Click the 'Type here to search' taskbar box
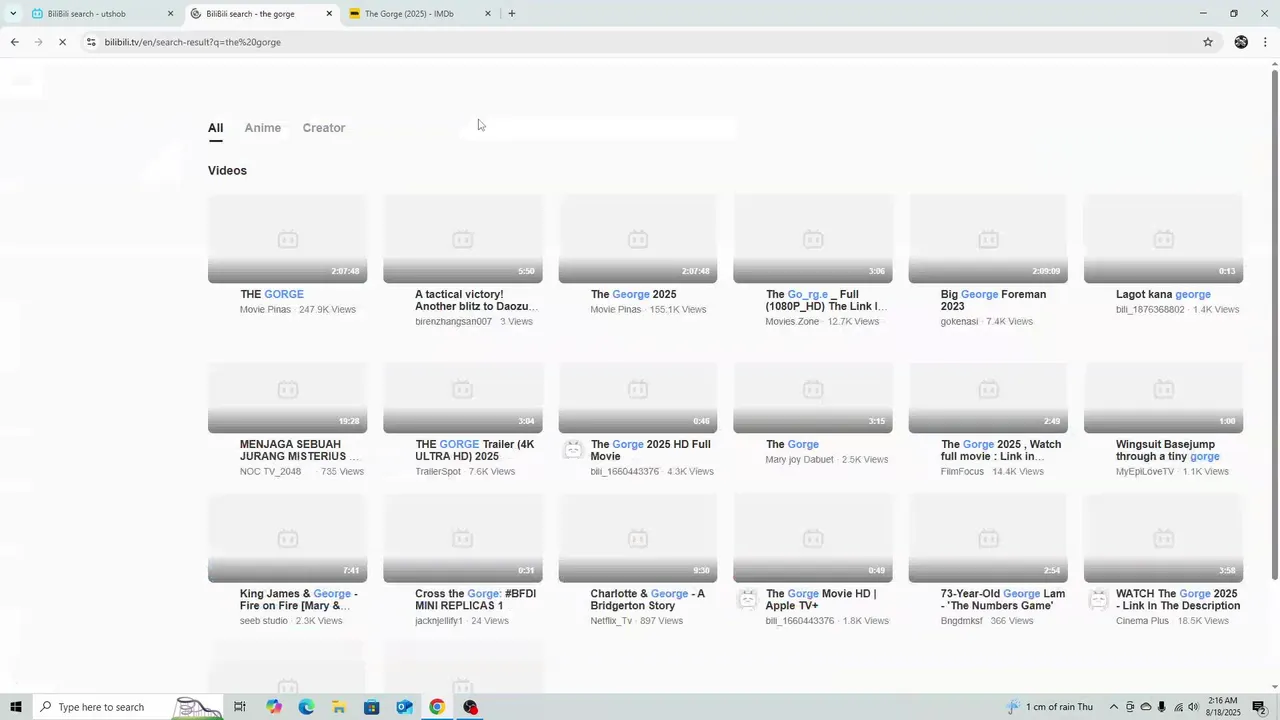 [x=128, y=707]
